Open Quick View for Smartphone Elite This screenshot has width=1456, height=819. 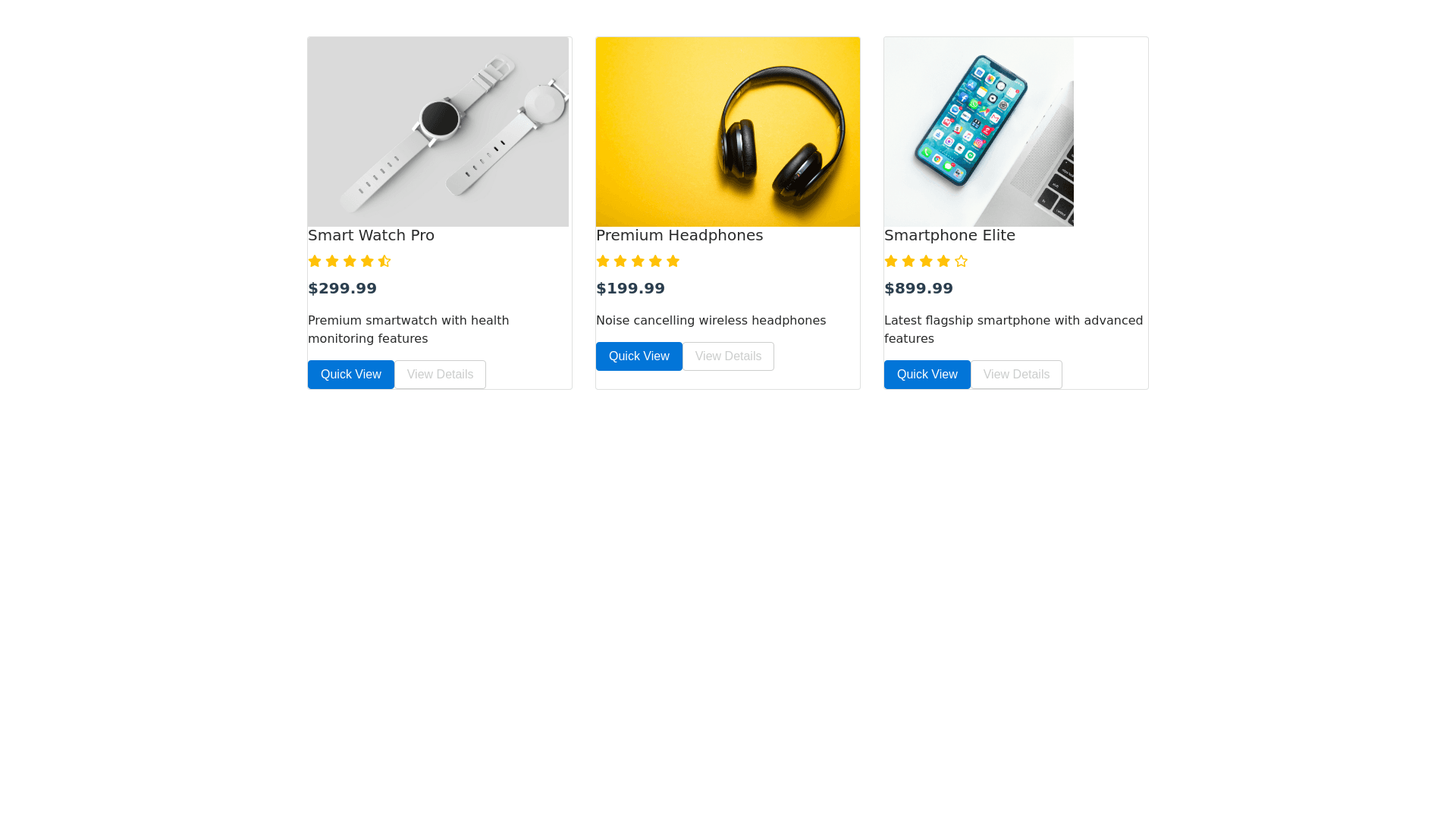click(x=927, y=375)
